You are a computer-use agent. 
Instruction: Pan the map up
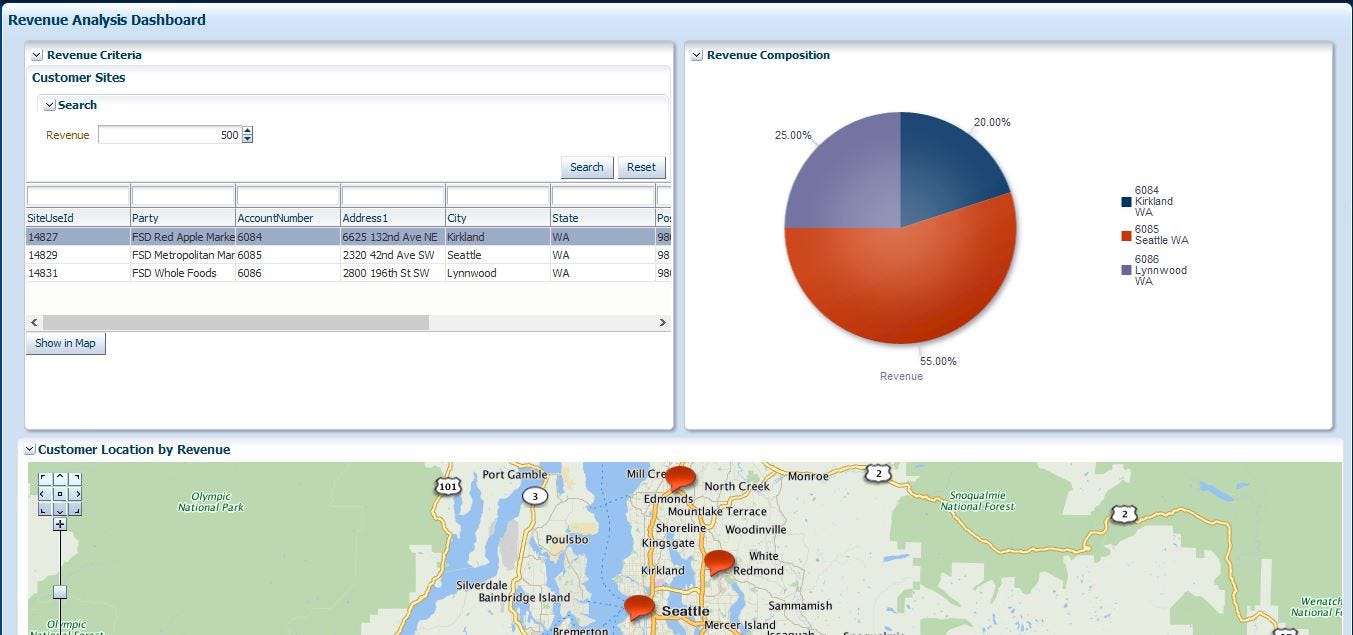tap(60, 479)
